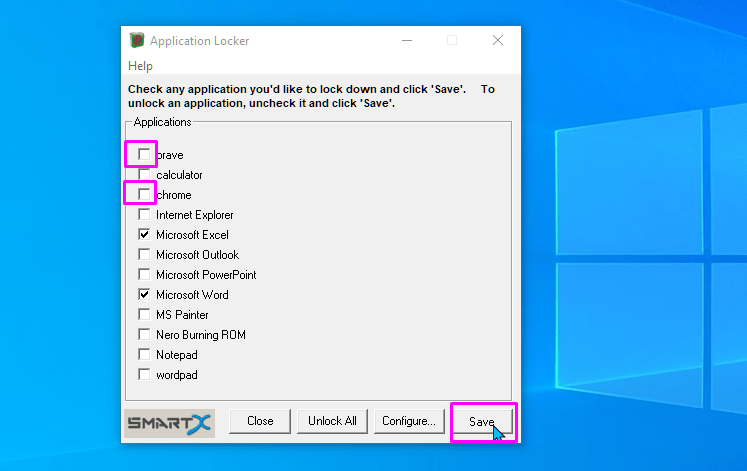Click the Close button
Image resolution: width=747 pixels, height=471 pixels.
point(260,421)
